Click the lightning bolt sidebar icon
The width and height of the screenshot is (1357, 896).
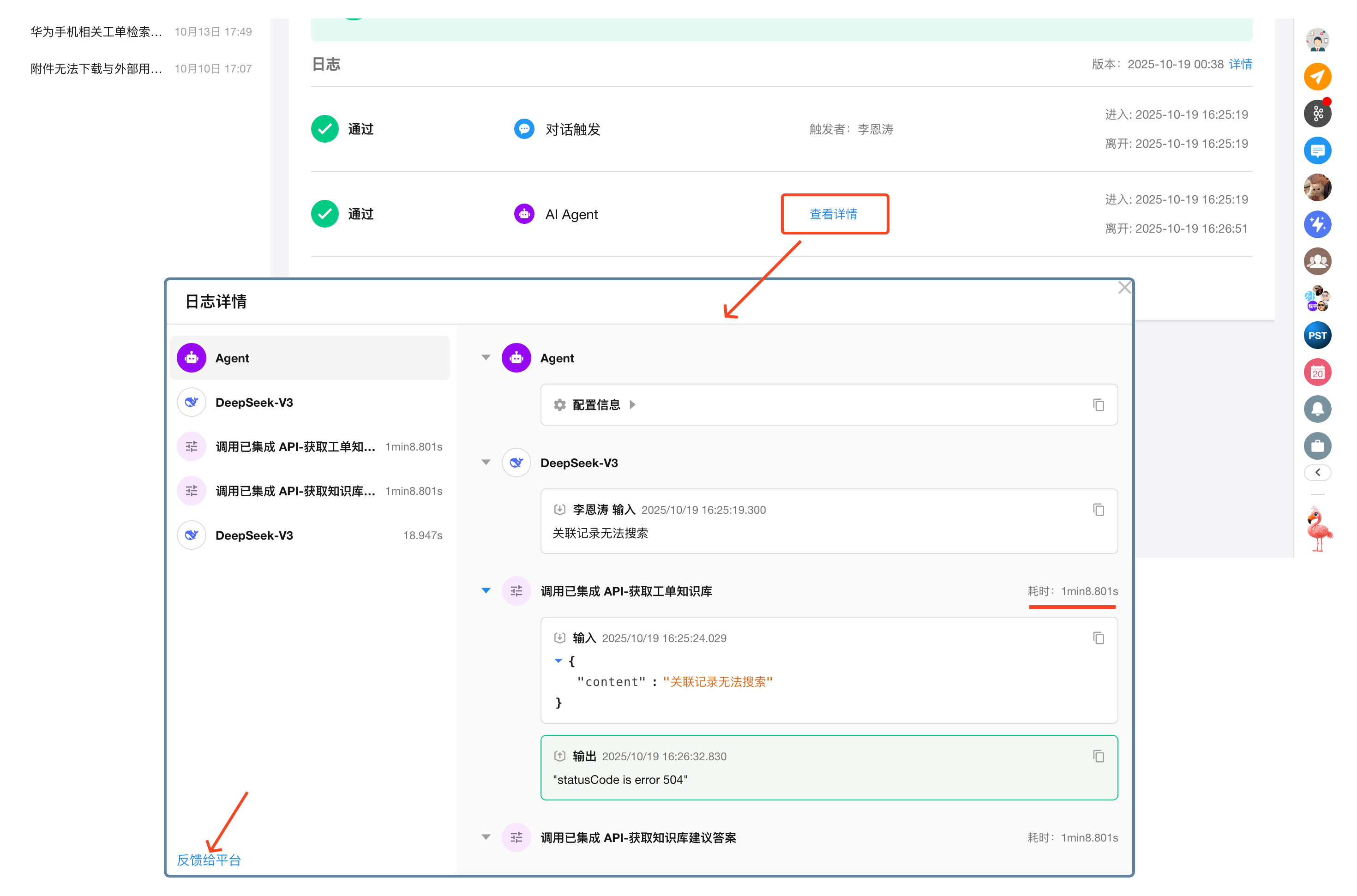click(x=1317, y=224)
